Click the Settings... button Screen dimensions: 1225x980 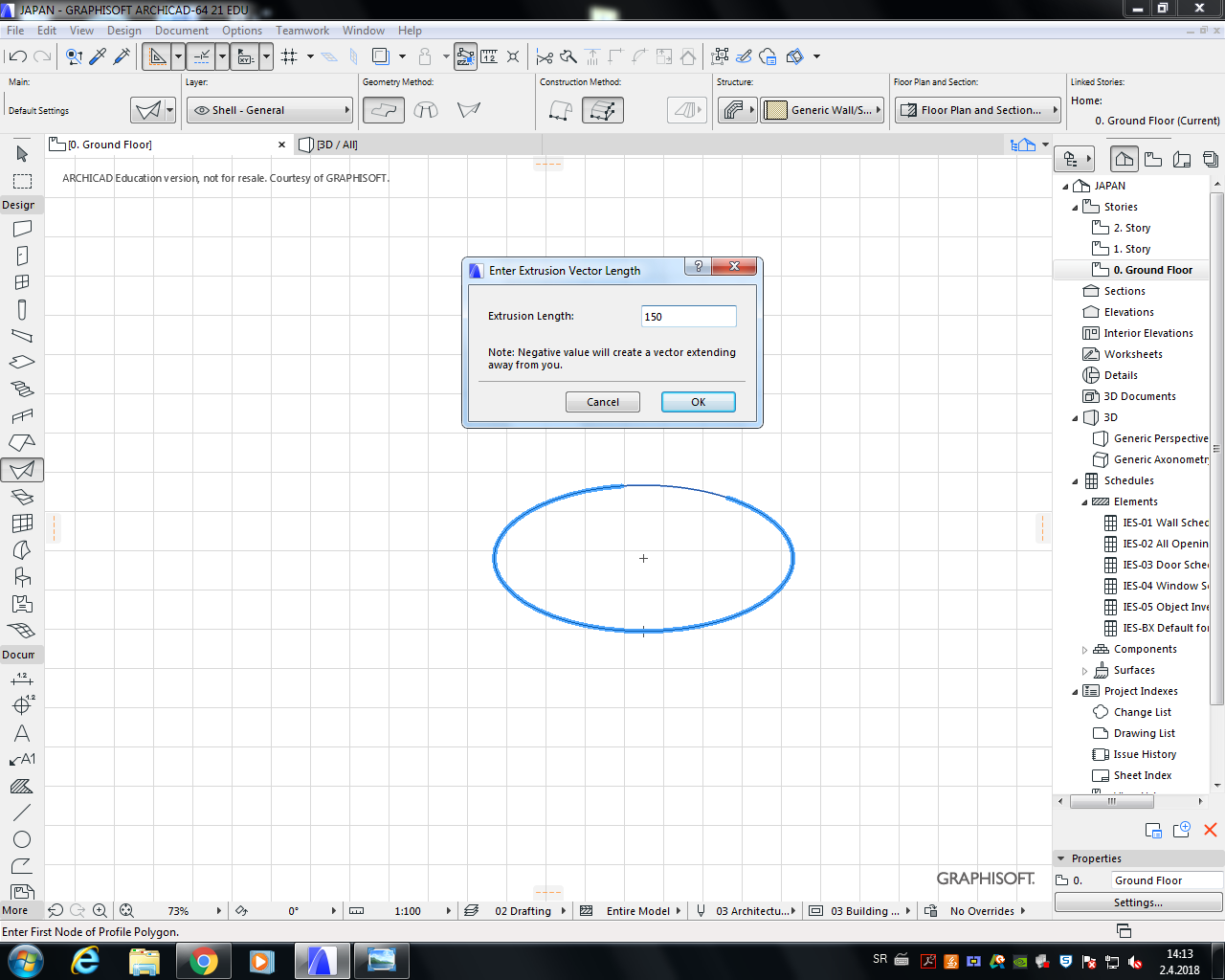point(1138,902)
